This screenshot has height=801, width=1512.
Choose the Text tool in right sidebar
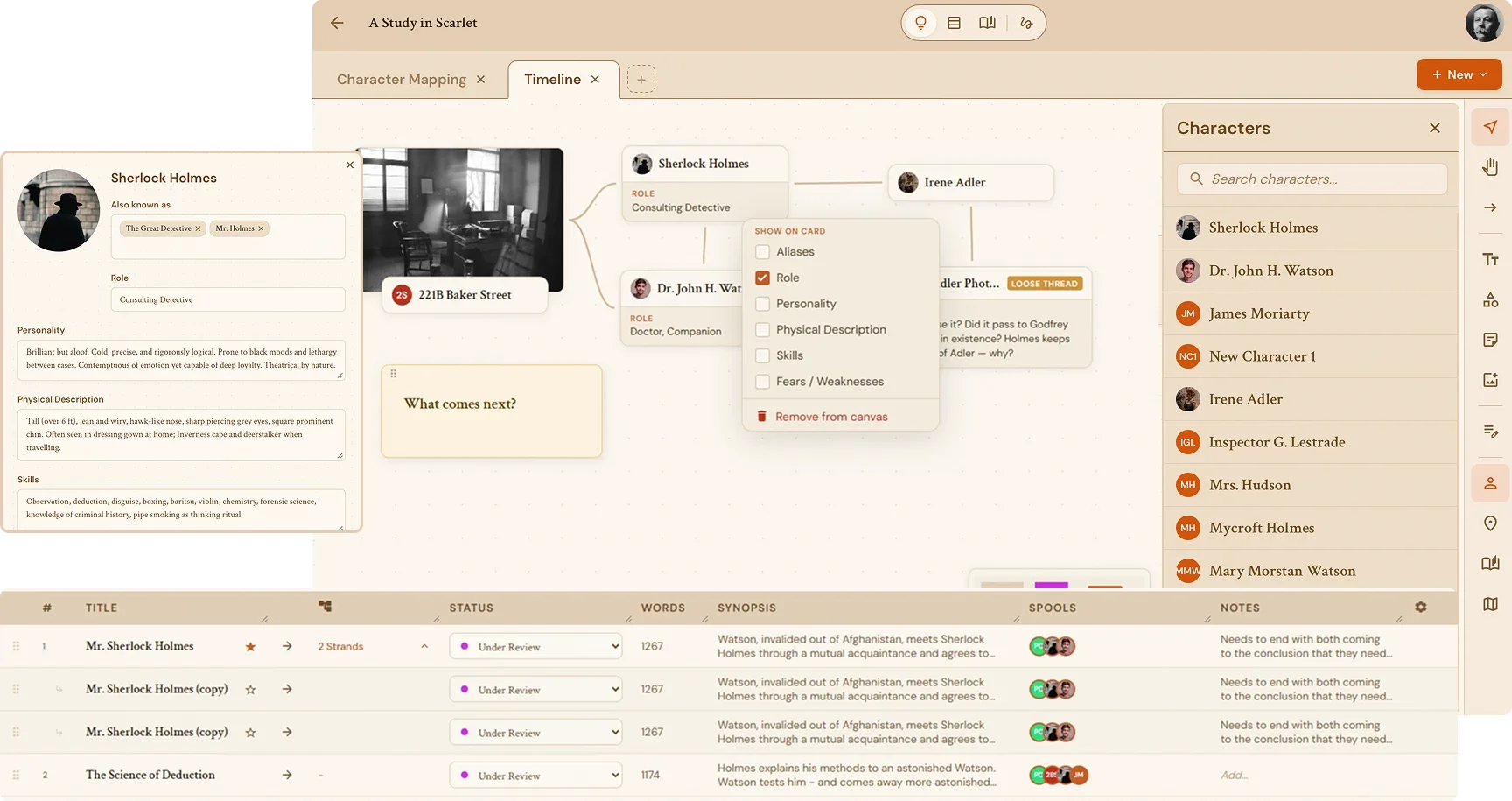pos(1490,259)
